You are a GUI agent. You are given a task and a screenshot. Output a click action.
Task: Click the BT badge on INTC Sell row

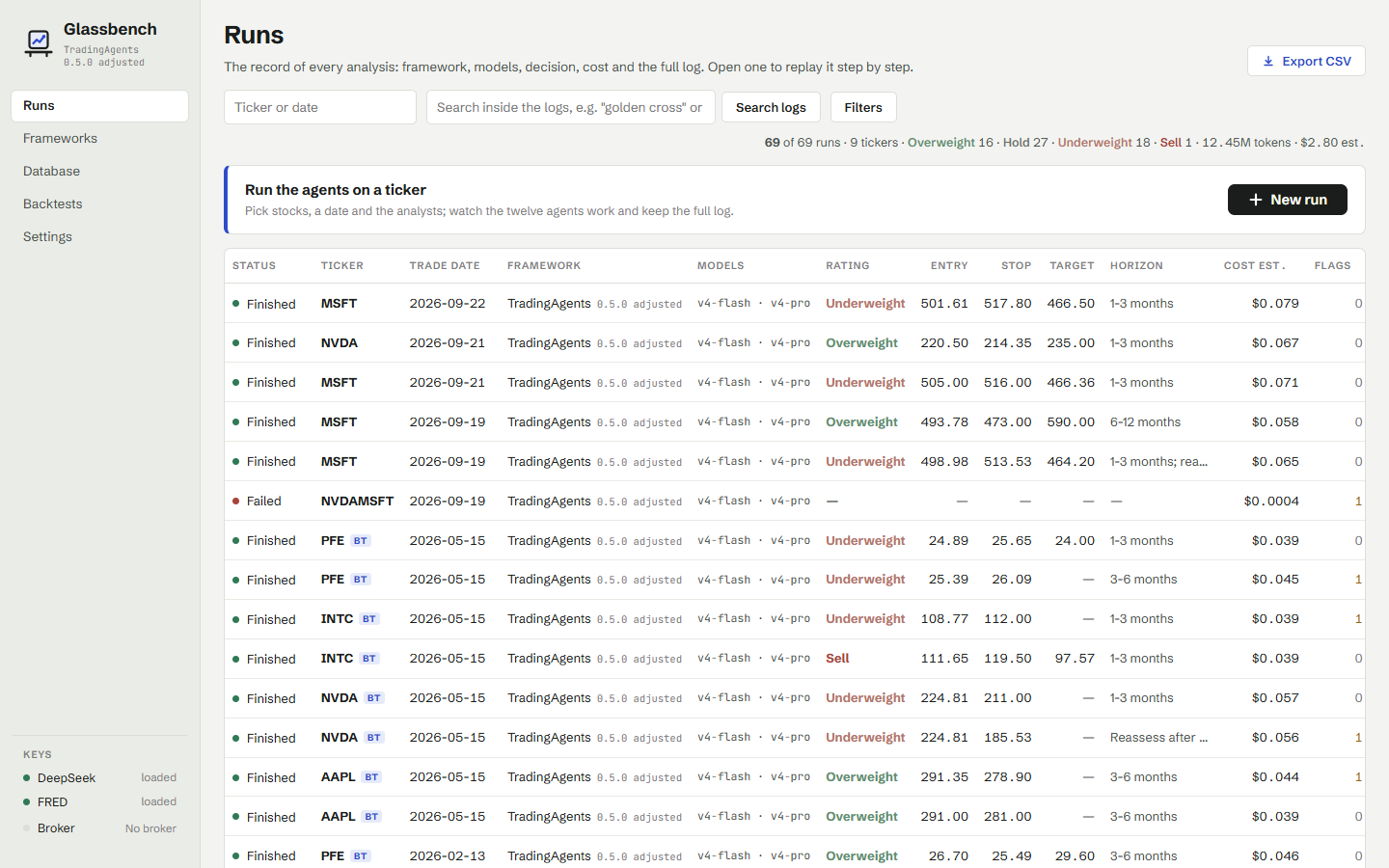369,659
